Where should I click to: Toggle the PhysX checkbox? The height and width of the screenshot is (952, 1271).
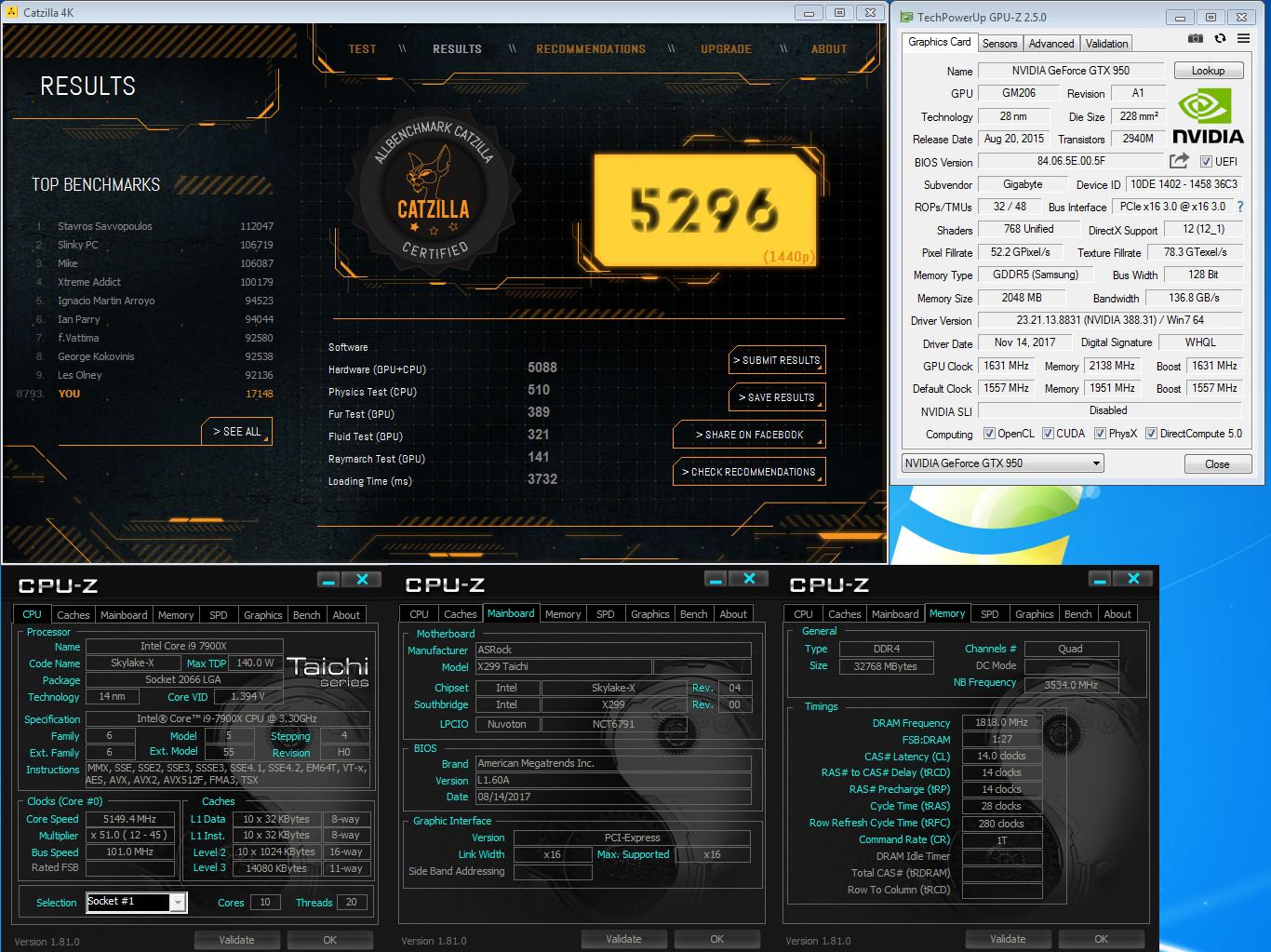click(1100, 434)
